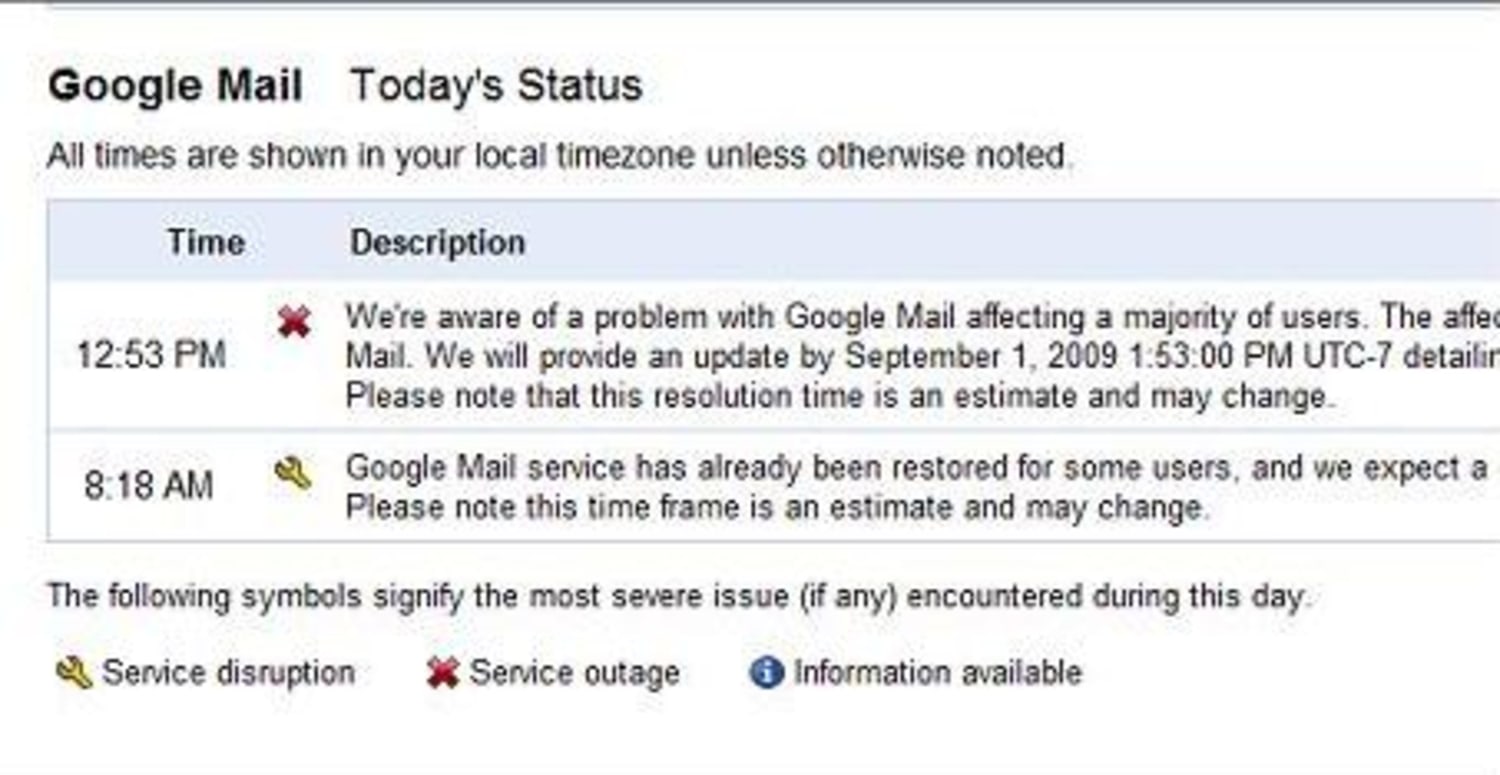Click the "resolution time is an estimate" line
The width and height of the screenshot is (1500, 775).
tap(839, 396)
